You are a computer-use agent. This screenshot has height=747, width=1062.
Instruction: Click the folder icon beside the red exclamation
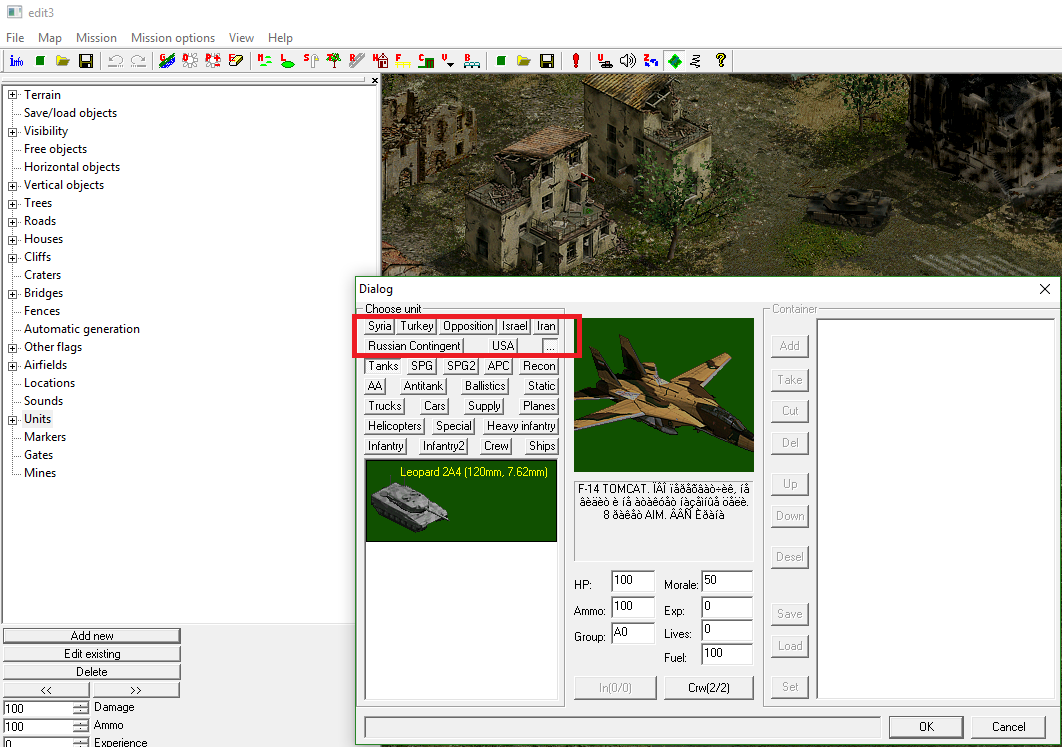coord(524,61)
